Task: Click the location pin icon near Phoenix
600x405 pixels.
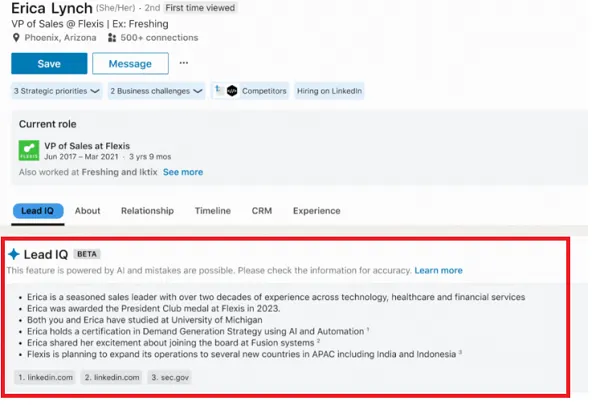Action: point(16,38)
